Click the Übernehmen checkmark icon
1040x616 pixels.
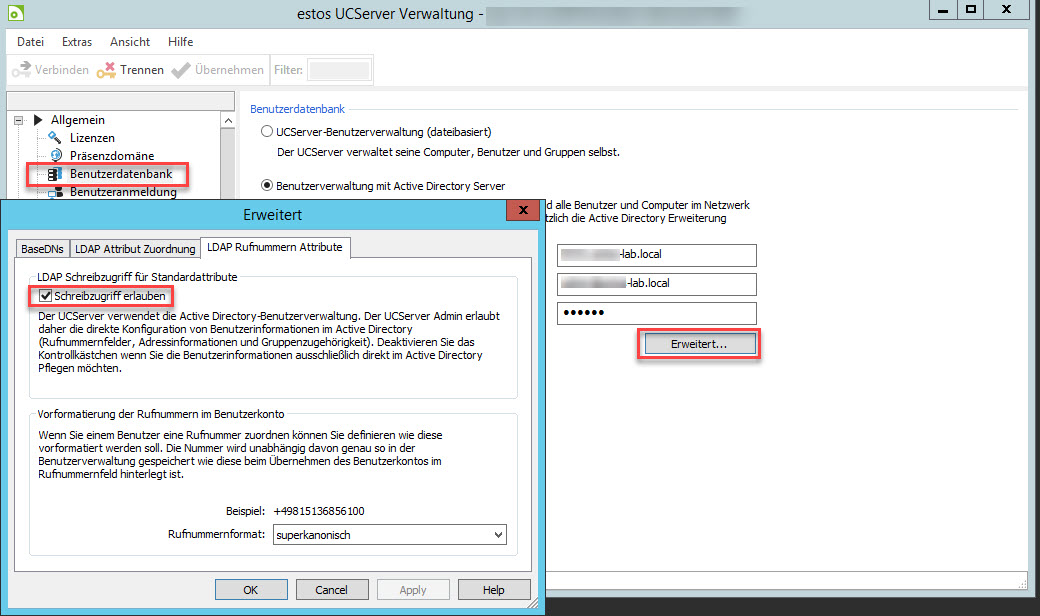181,70
